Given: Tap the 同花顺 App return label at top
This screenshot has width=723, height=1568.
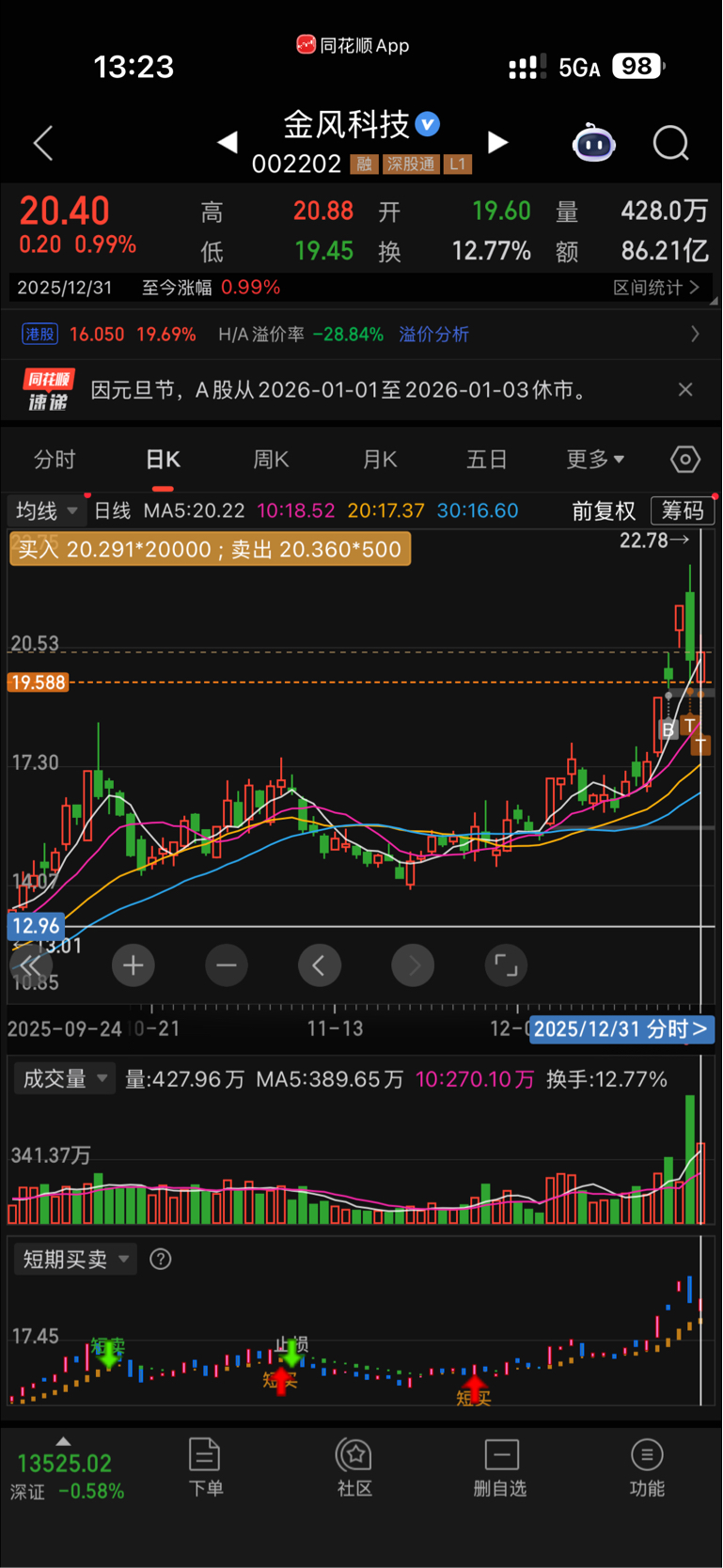Looking at the screenshot, I should (x=354, y=45).
